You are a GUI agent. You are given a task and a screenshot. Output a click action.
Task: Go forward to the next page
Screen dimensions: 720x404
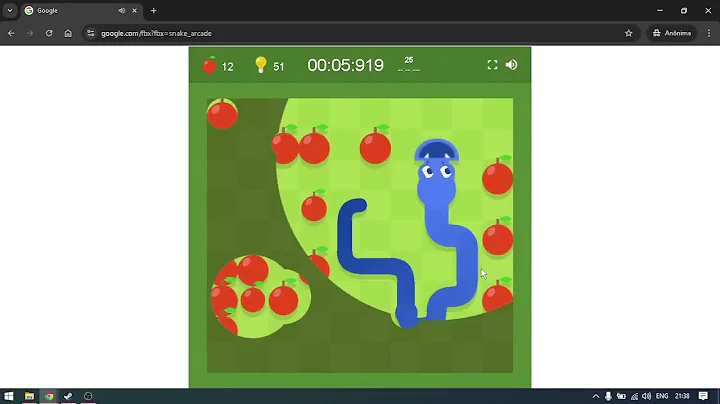click(x=30, y=33)
